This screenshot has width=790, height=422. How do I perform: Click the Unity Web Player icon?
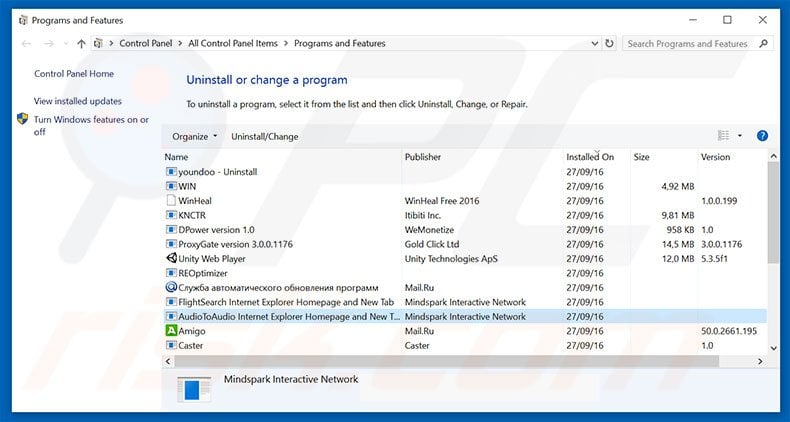coord(171,258)
